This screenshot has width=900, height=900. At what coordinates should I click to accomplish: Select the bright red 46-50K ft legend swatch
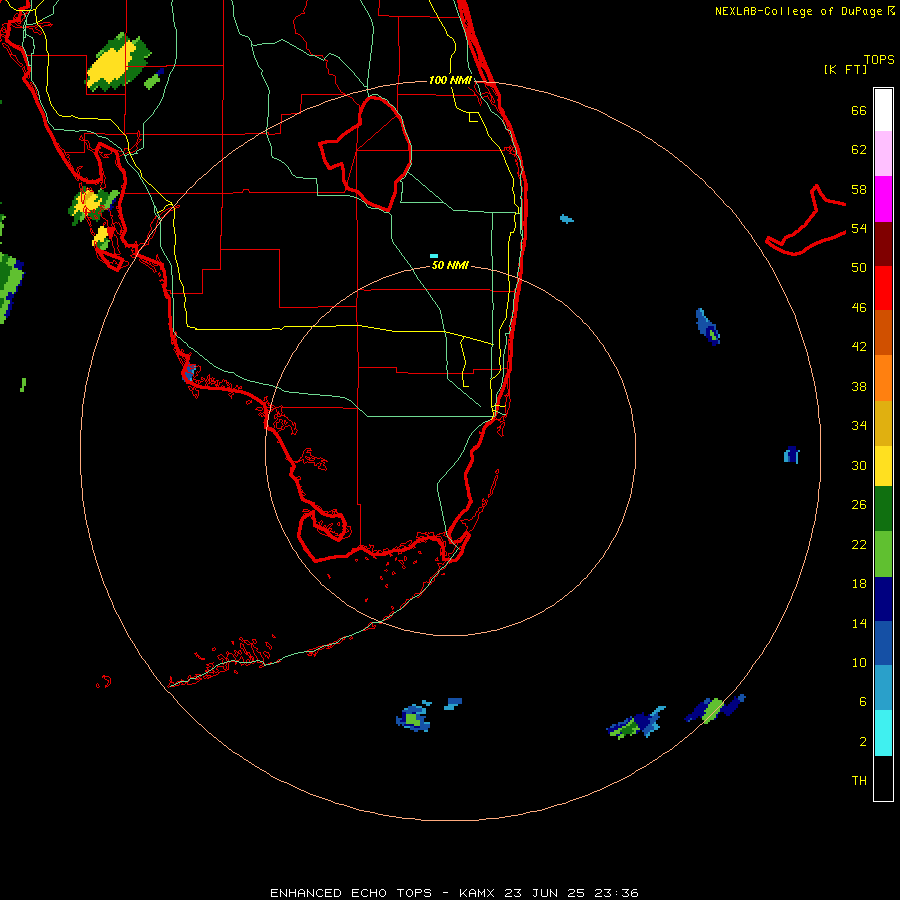tap(883, 288)
